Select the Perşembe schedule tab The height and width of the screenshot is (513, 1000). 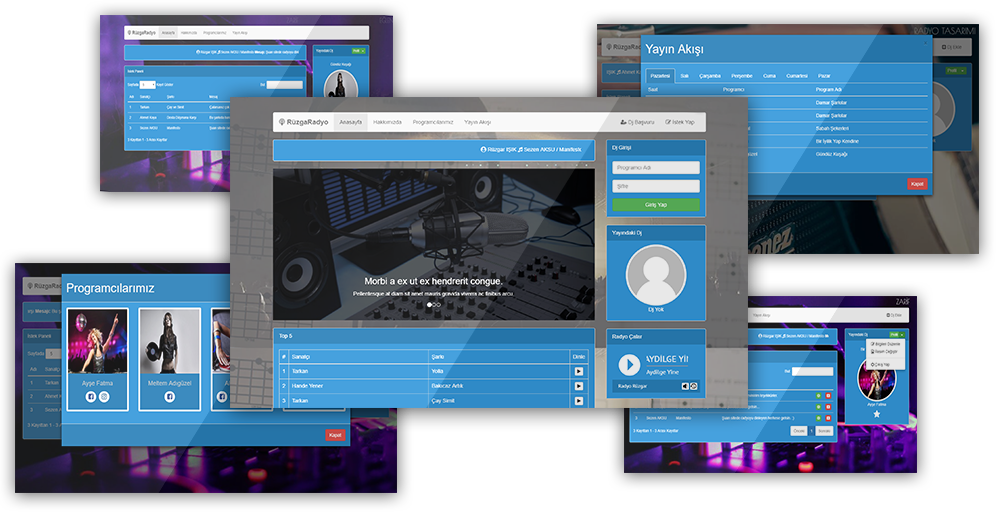pyautogui.click(x=742, y=75)
